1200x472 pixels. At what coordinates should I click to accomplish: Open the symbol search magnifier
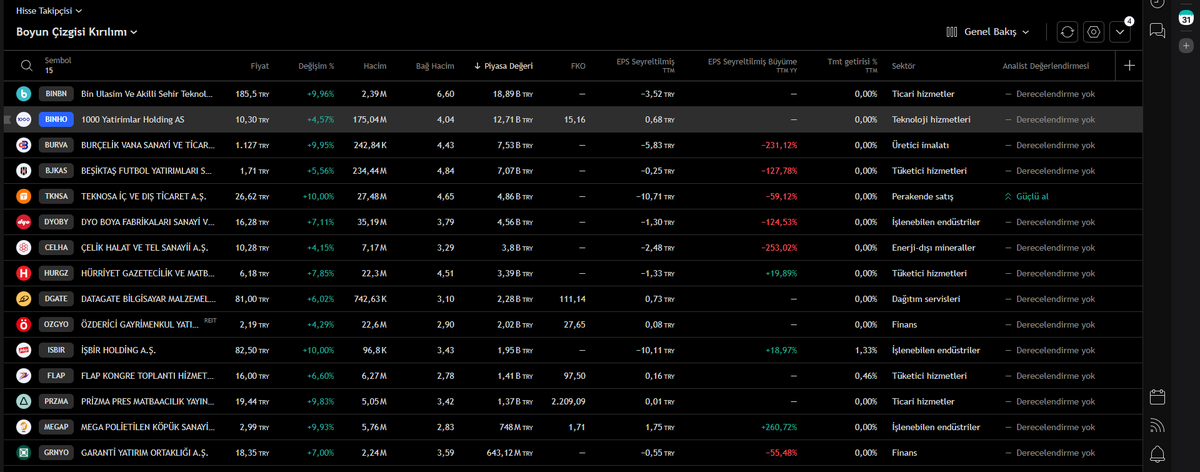pos(26,66)
